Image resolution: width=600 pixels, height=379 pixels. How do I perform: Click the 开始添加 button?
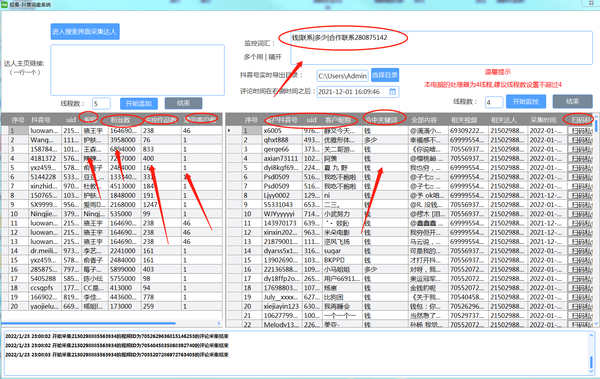(139, 103)
